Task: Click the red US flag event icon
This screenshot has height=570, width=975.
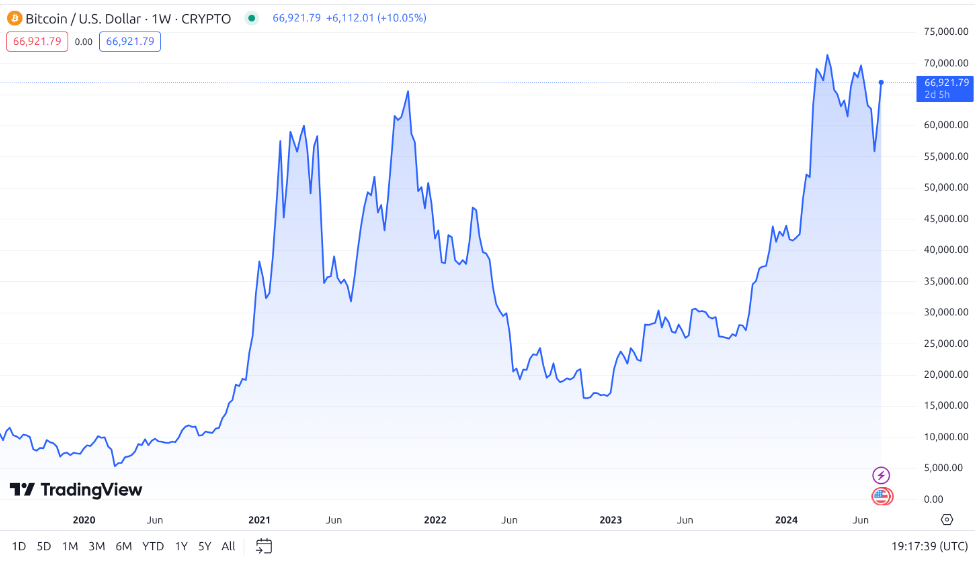Action: pos(881,496)
